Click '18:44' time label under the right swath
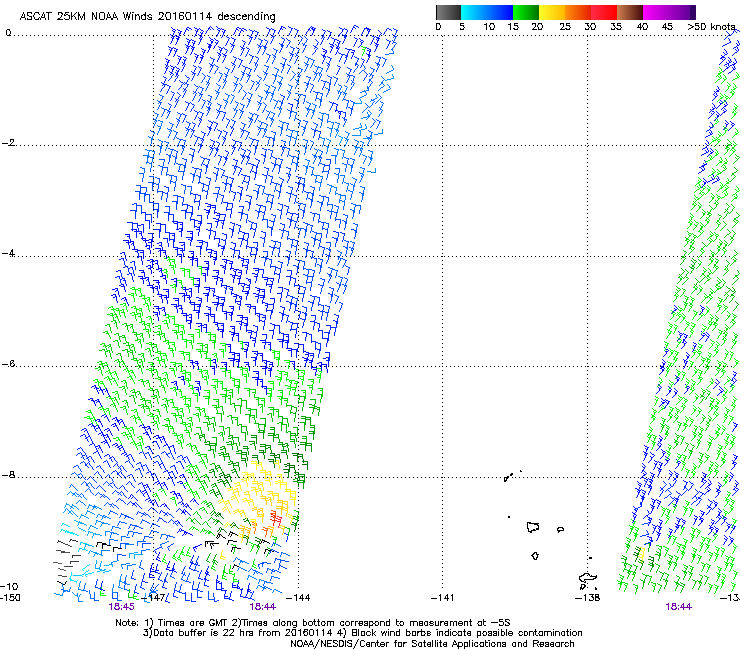Screen dimensions: 740x650 click(679, 607)
